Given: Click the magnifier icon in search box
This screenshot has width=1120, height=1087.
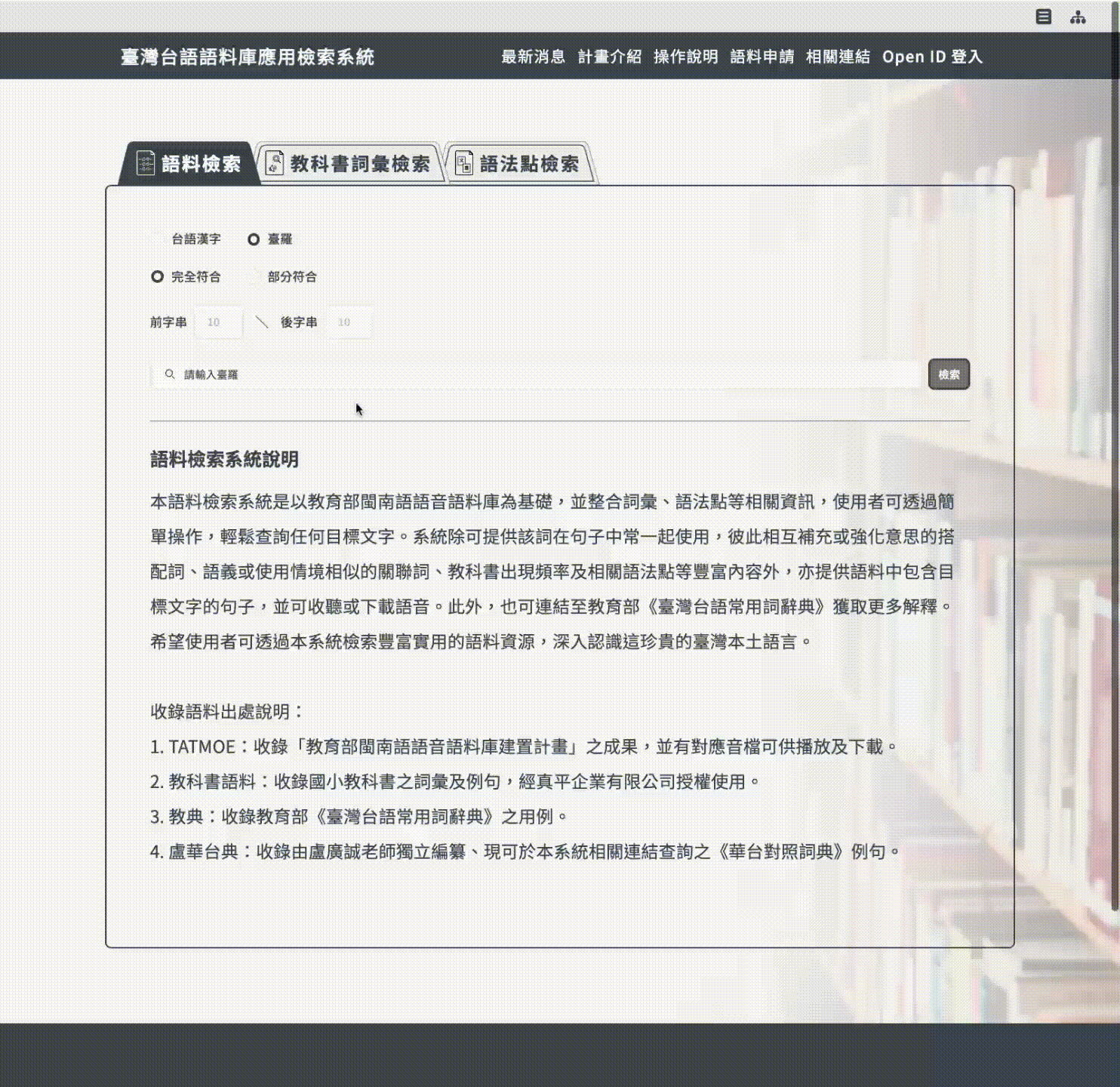Looking at the screenshot, I should pos(170,374).
